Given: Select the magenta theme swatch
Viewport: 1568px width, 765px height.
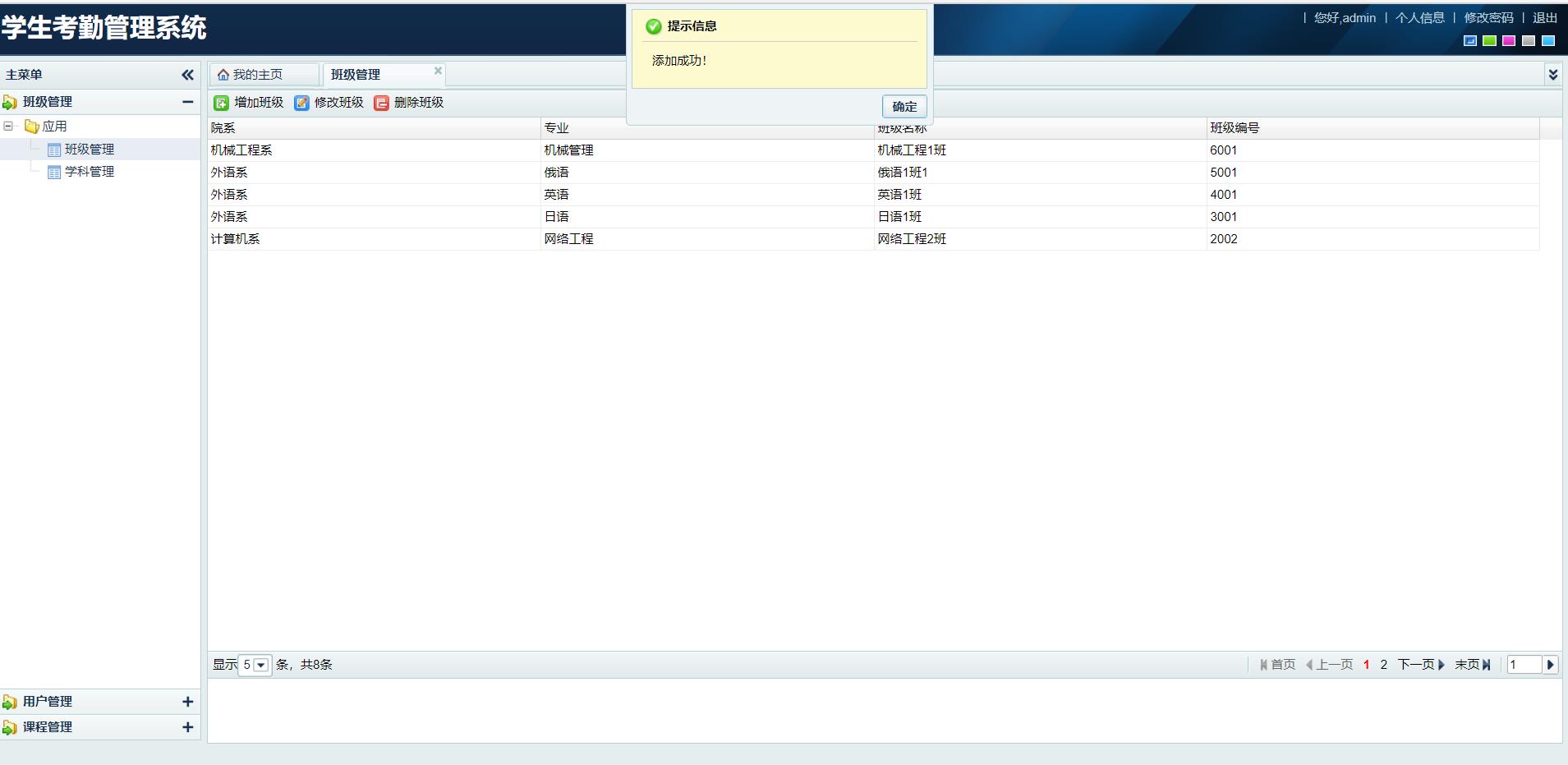Looking at the screenshot, I should [x=1509, y=40].
